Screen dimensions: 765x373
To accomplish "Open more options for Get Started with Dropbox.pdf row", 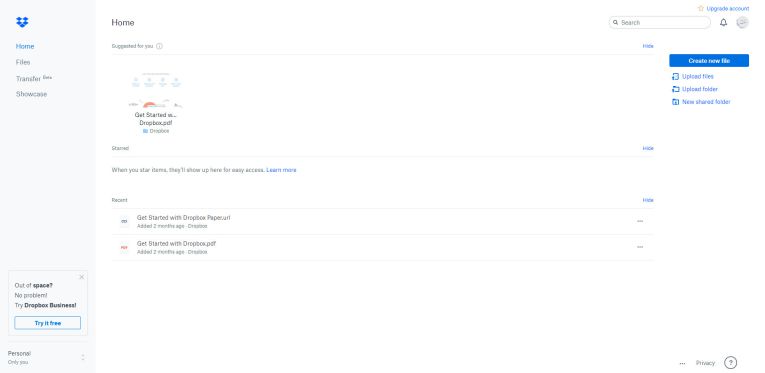I will [x=640, y=247].
